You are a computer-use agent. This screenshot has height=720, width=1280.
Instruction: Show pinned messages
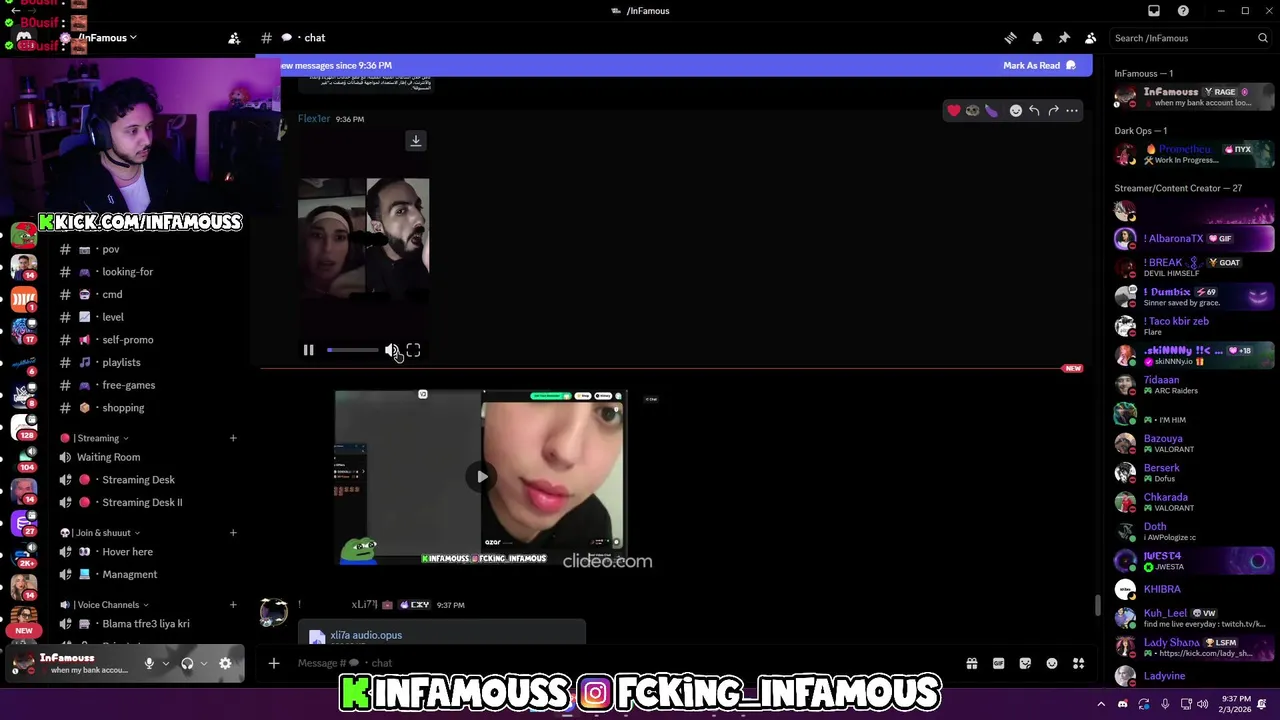[x=1064, y=38]
